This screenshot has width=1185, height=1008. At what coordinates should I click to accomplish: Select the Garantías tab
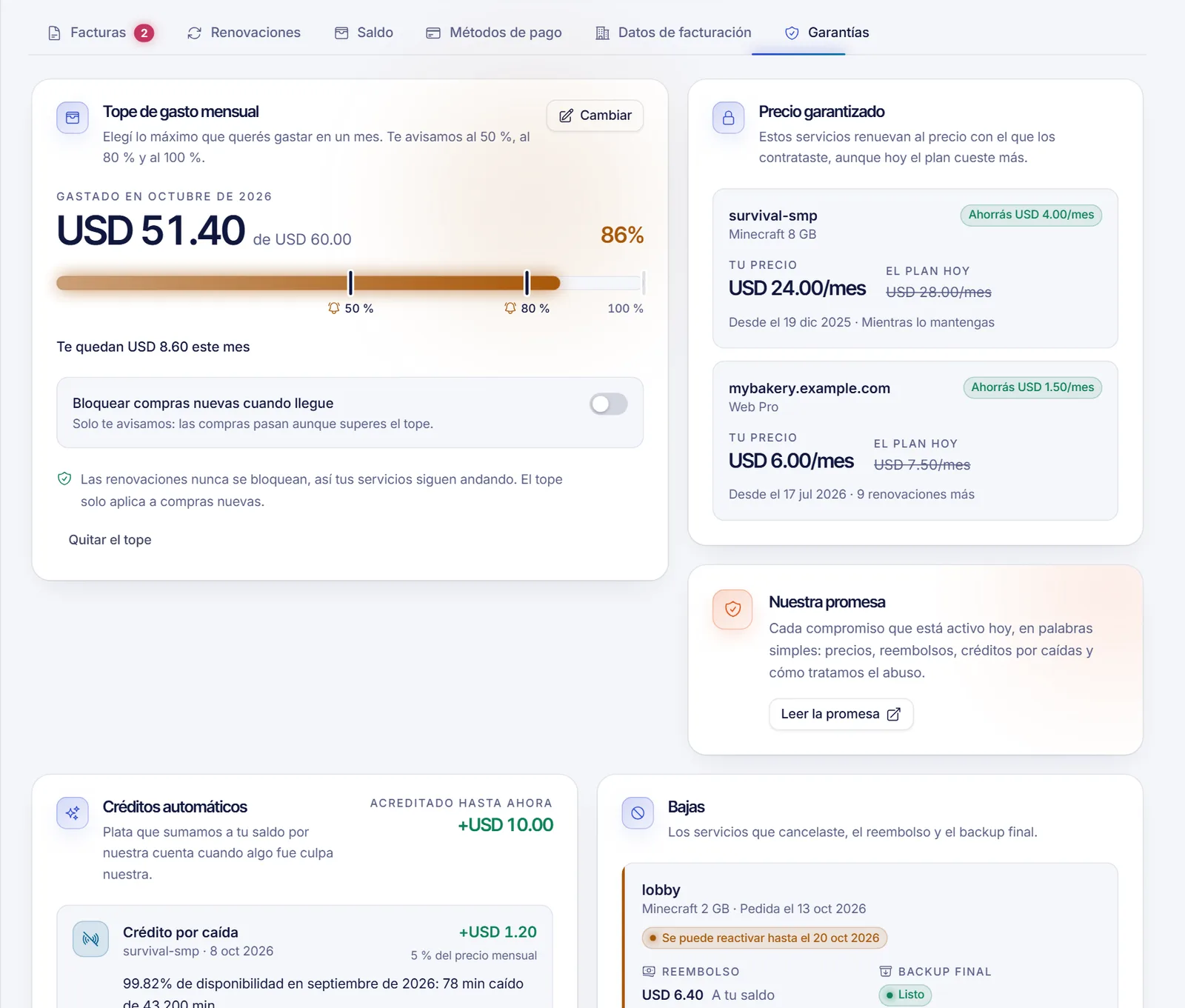(827, 33)
